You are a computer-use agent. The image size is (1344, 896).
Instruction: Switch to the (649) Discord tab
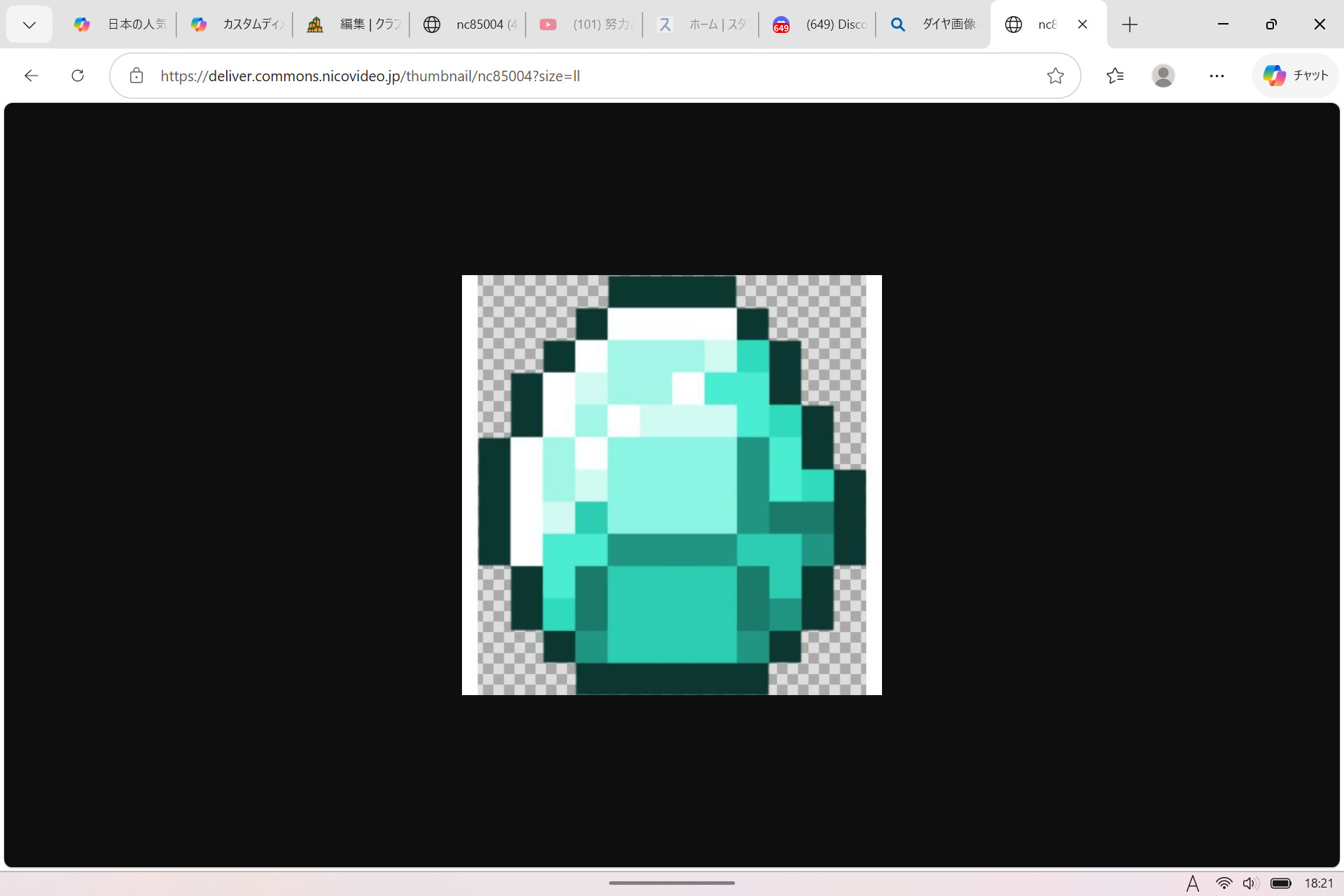tap(818, 24)
